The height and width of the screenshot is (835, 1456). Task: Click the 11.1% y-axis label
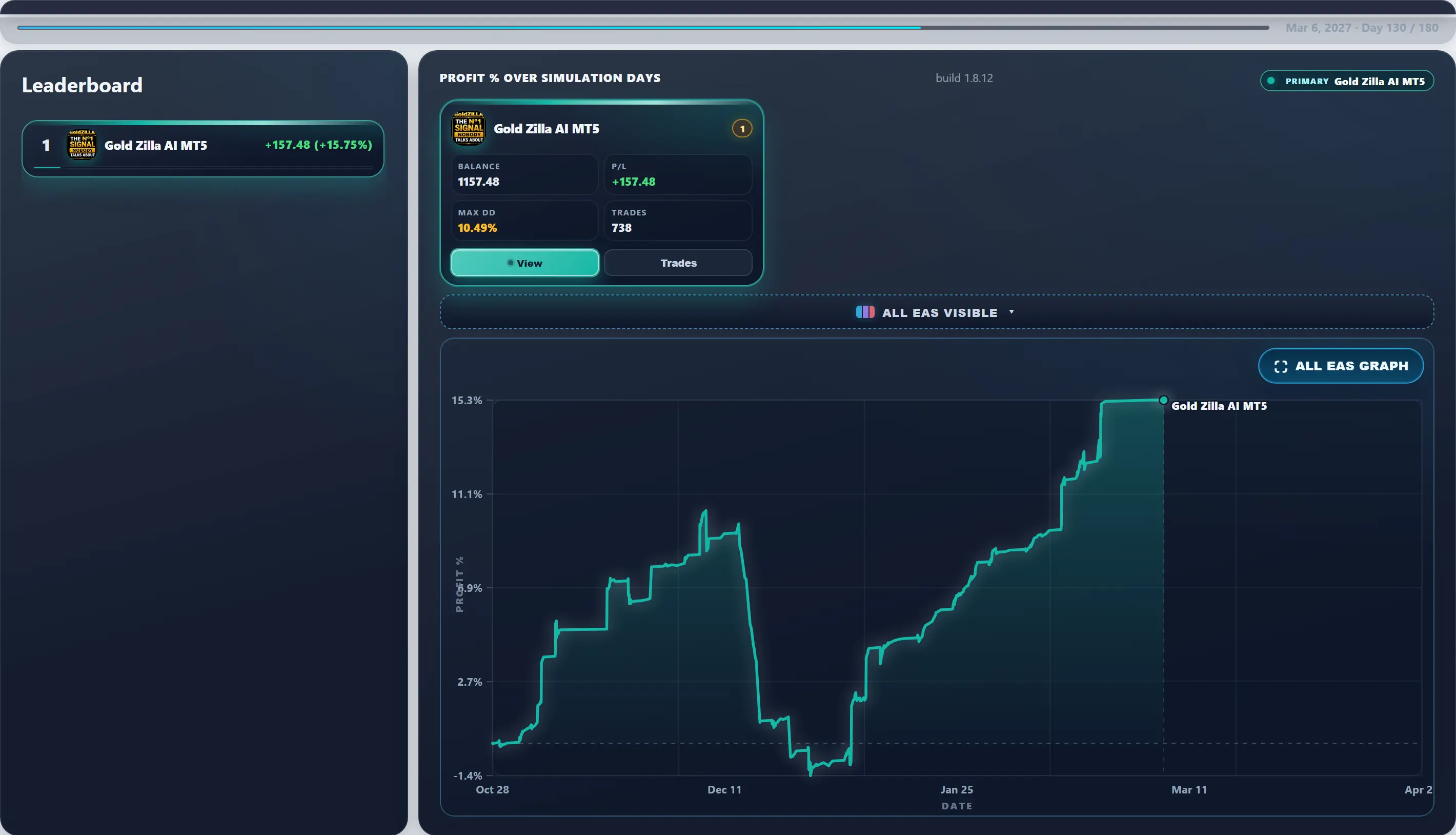pyautogui.click(x=467, y=494)
